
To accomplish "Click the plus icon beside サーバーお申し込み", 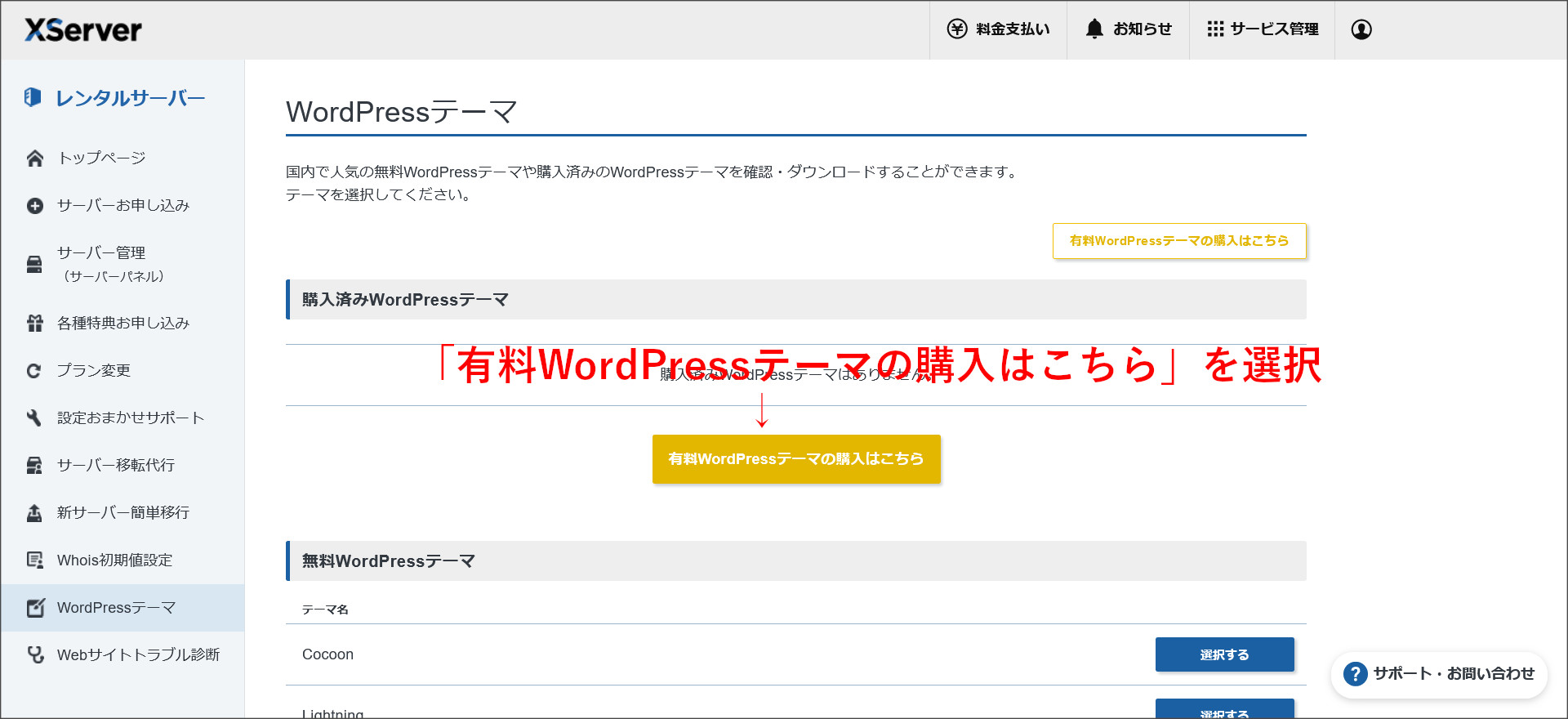I will [x=34, y=206].
